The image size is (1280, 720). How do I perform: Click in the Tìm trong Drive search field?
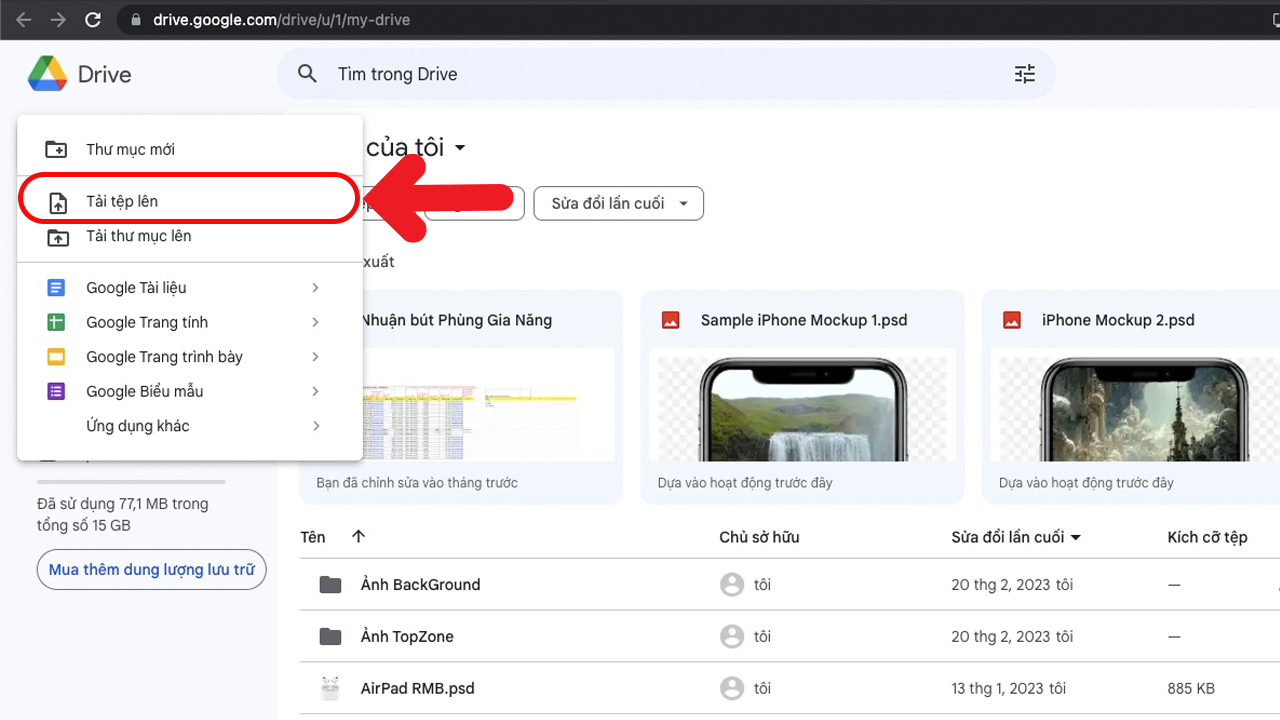pos(665,74)
